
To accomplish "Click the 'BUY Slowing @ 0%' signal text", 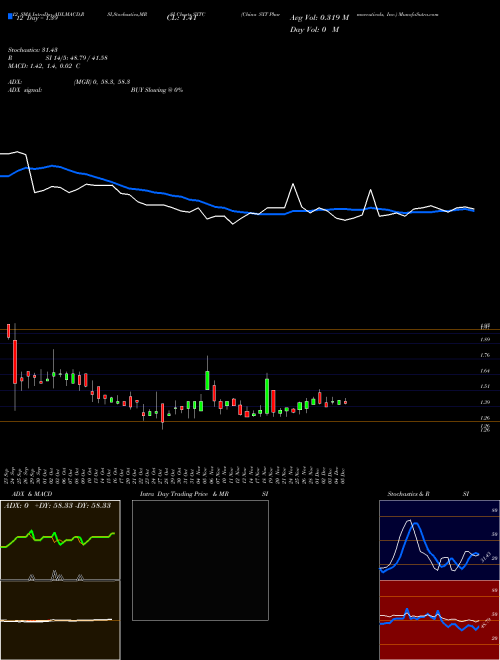I will coord(157,90).
